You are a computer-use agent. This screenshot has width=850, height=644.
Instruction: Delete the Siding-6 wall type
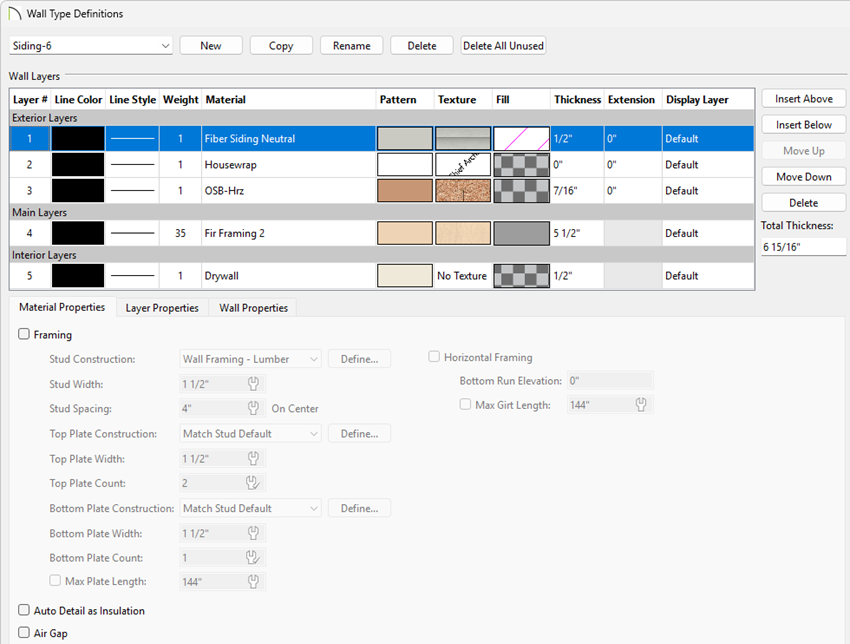click(422, 46)
